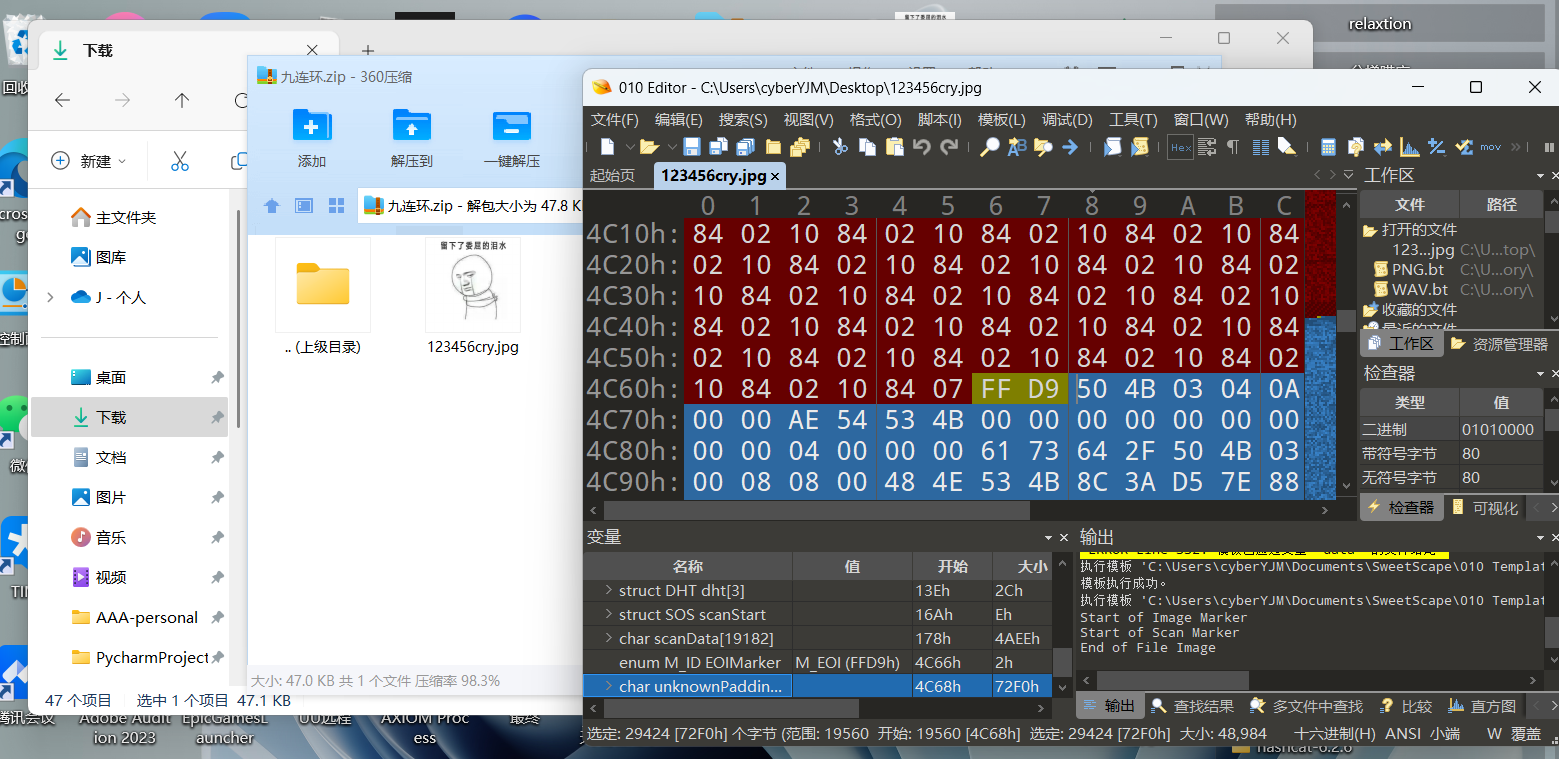Click the Open file folder icon in 010 Editor

point(650,147)
